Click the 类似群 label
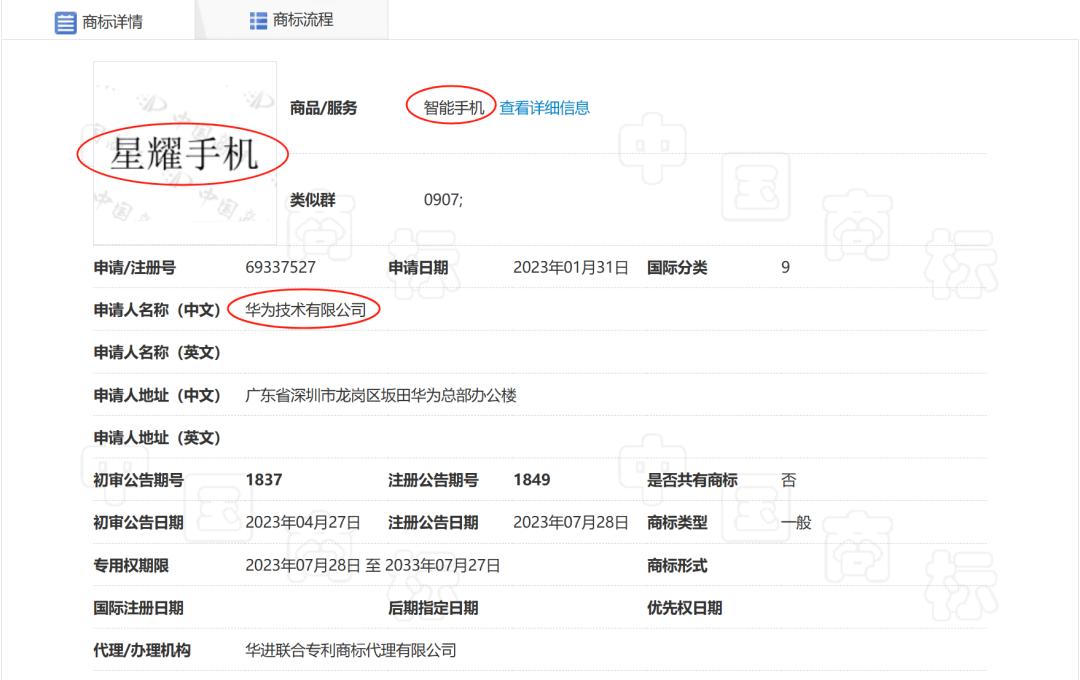The width and height of the screenshot is (1080, 680). (312, 200)
